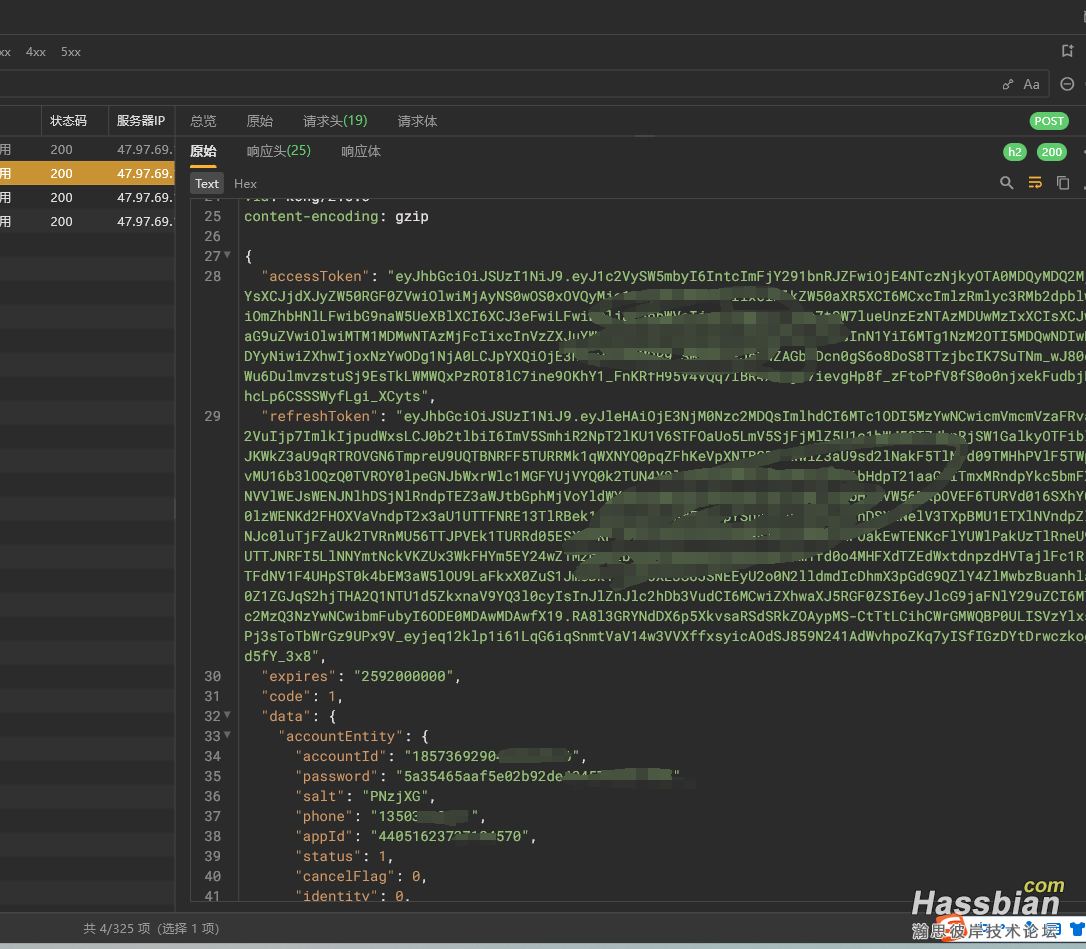Select the highlighted orange request row
This screenshot has height=949, width=1086.
pos(87,173)
